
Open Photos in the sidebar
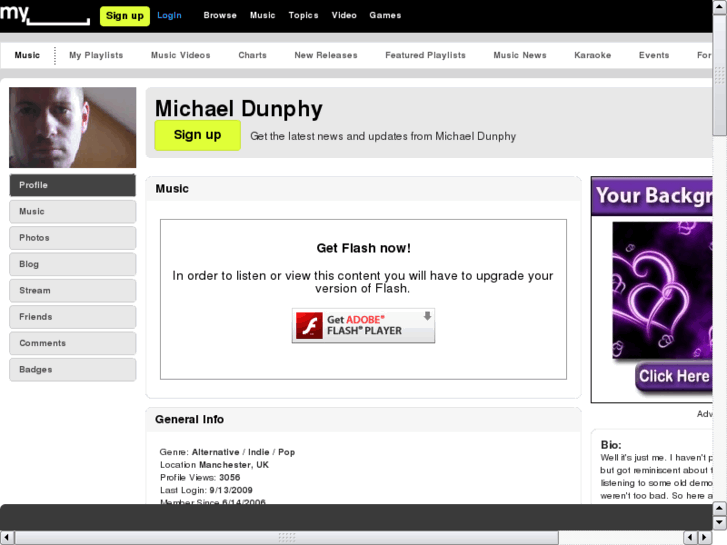pyautogui.click(x=72, y=238)
